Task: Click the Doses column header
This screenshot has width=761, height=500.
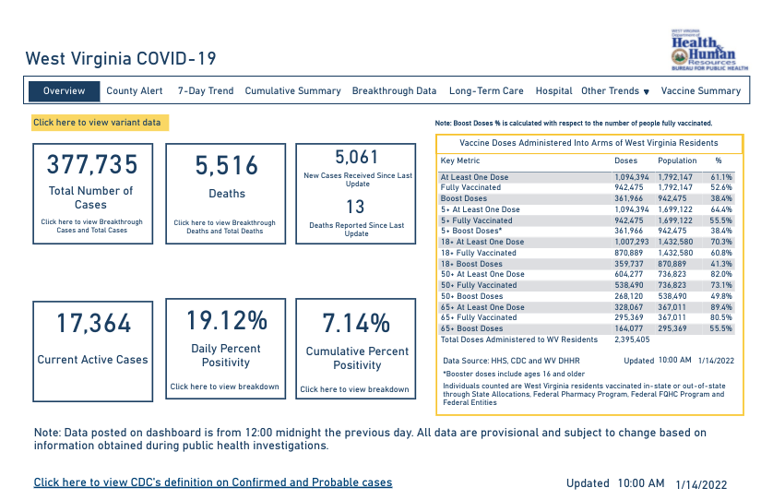Action: (x=625, y=160)
